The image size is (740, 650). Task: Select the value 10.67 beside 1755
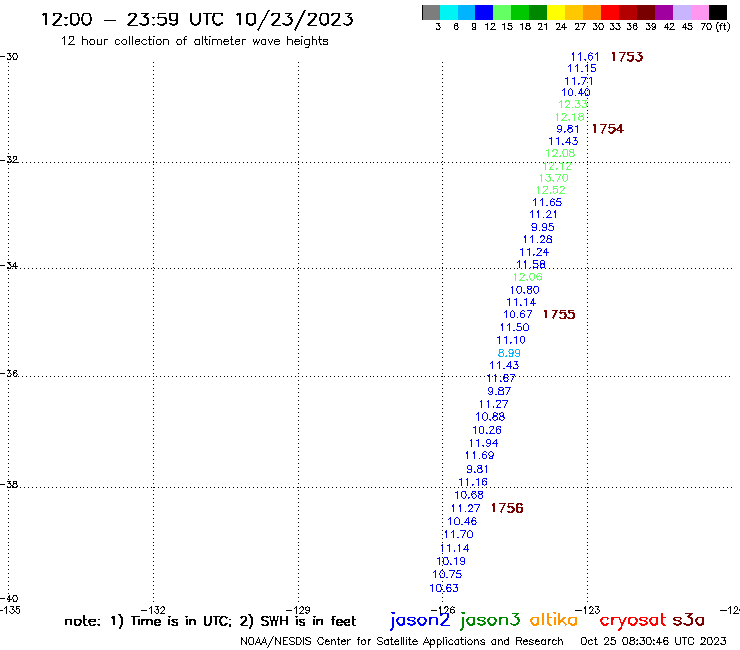(518, 314)
